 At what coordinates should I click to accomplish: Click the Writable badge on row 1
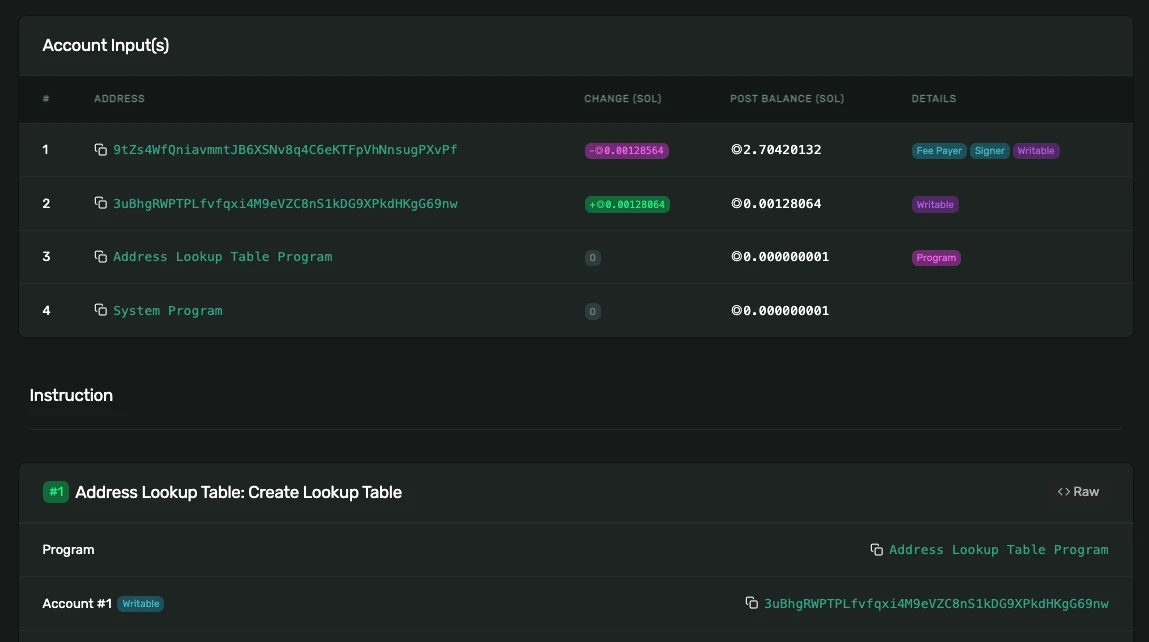(x=1035, y=151)
